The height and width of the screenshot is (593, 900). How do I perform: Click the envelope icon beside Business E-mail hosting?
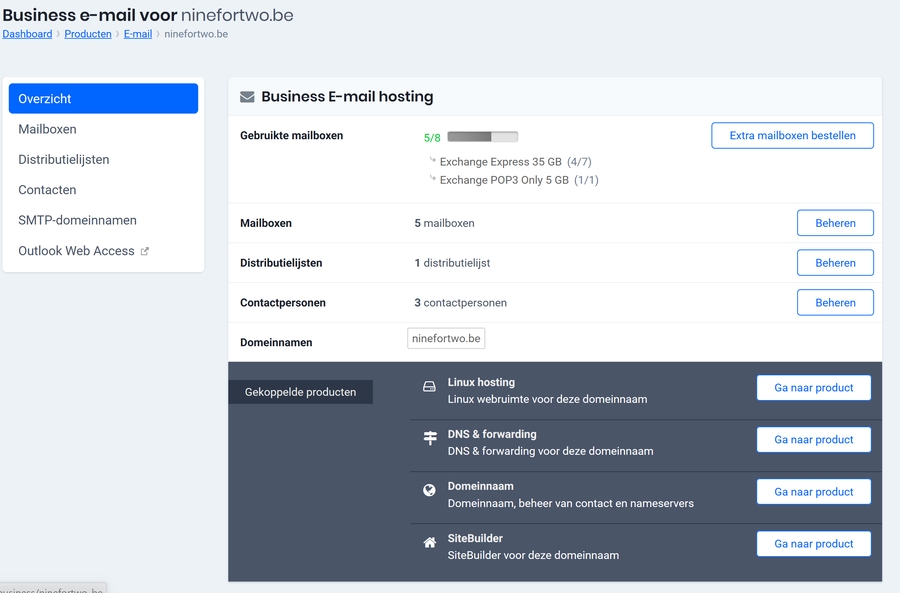tap(246, 97)
